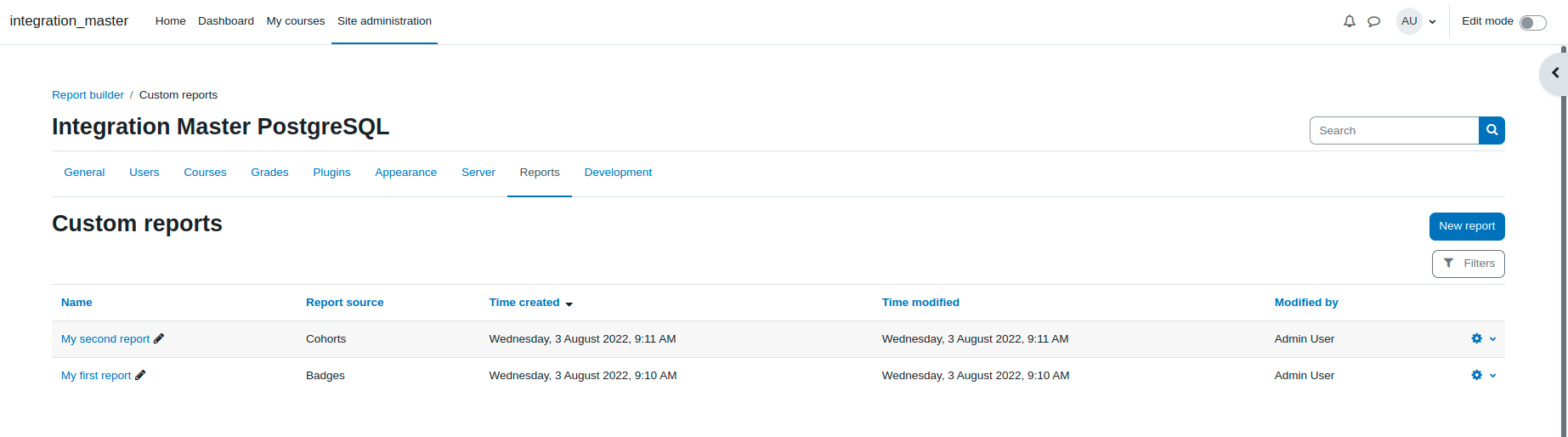Focus the Search input field

coord(1394,130)
